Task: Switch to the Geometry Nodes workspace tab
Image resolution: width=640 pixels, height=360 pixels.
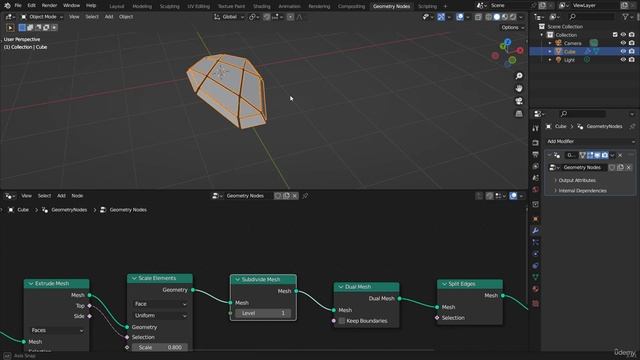Action: tap(391, 6)
